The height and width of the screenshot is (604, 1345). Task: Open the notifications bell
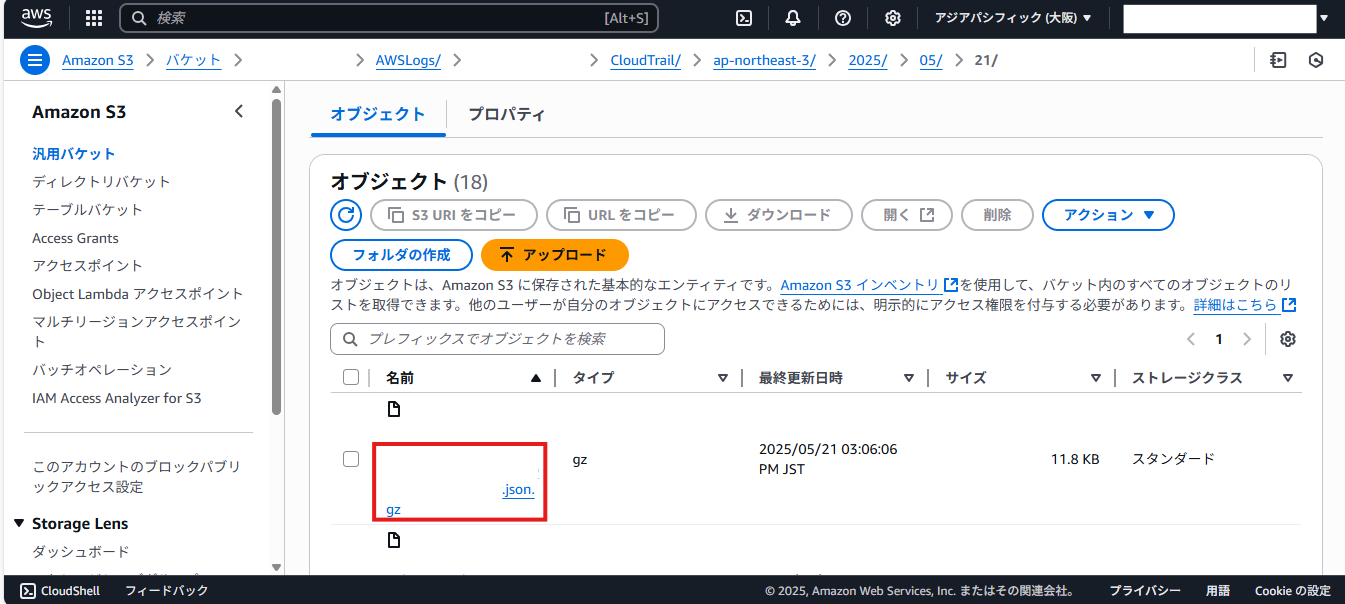tap(793, 18)
